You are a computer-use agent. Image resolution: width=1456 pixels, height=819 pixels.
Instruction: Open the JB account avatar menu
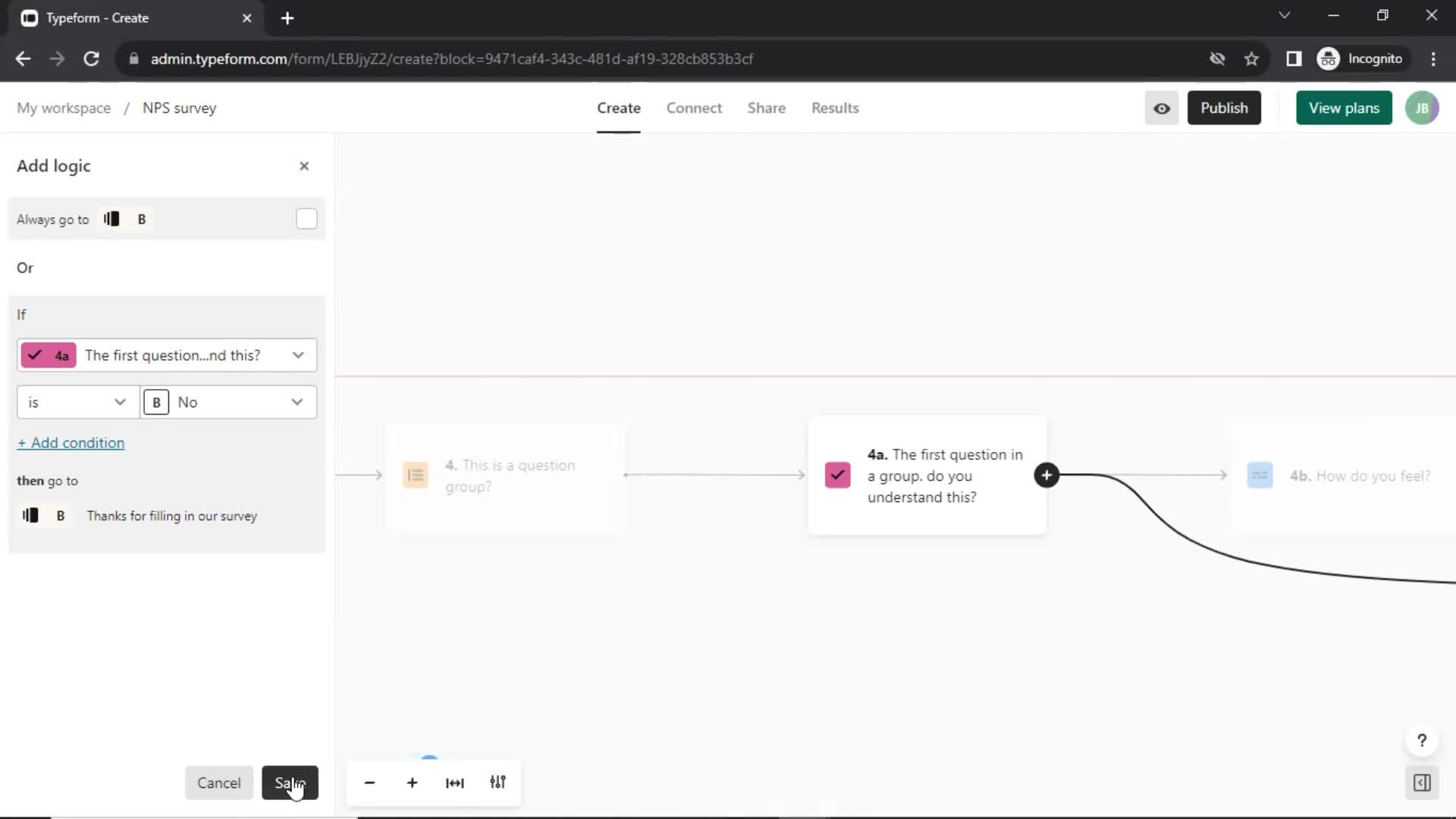1422,108
